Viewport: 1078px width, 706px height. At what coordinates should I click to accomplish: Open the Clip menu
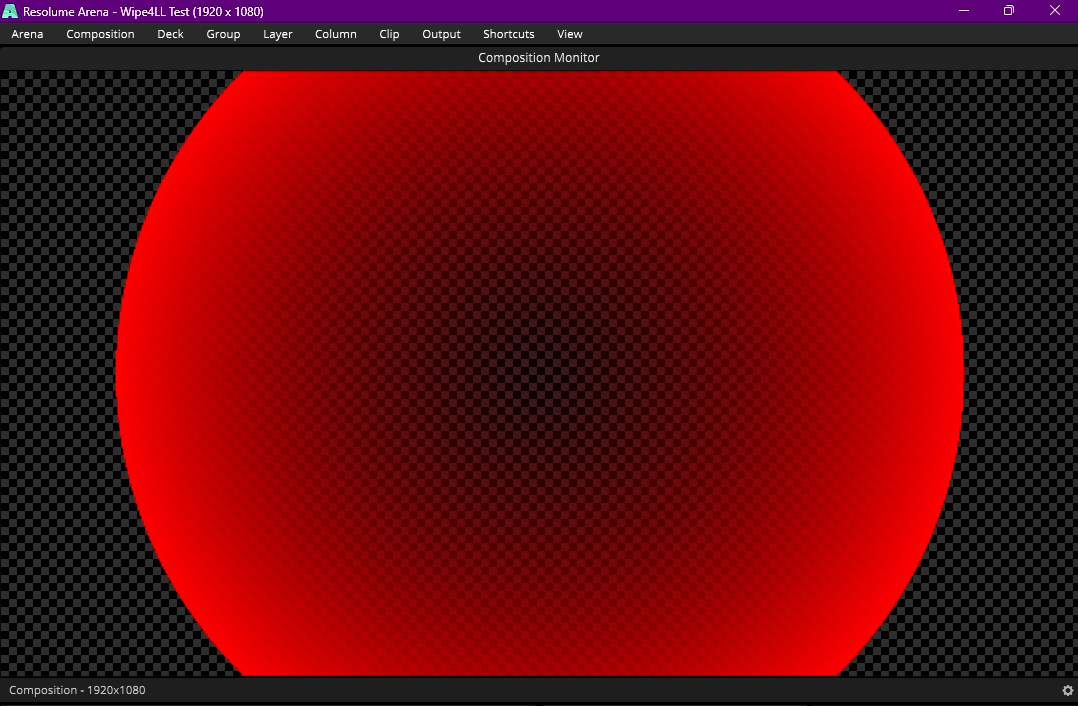pyautogui.click(x=389, y=34)
